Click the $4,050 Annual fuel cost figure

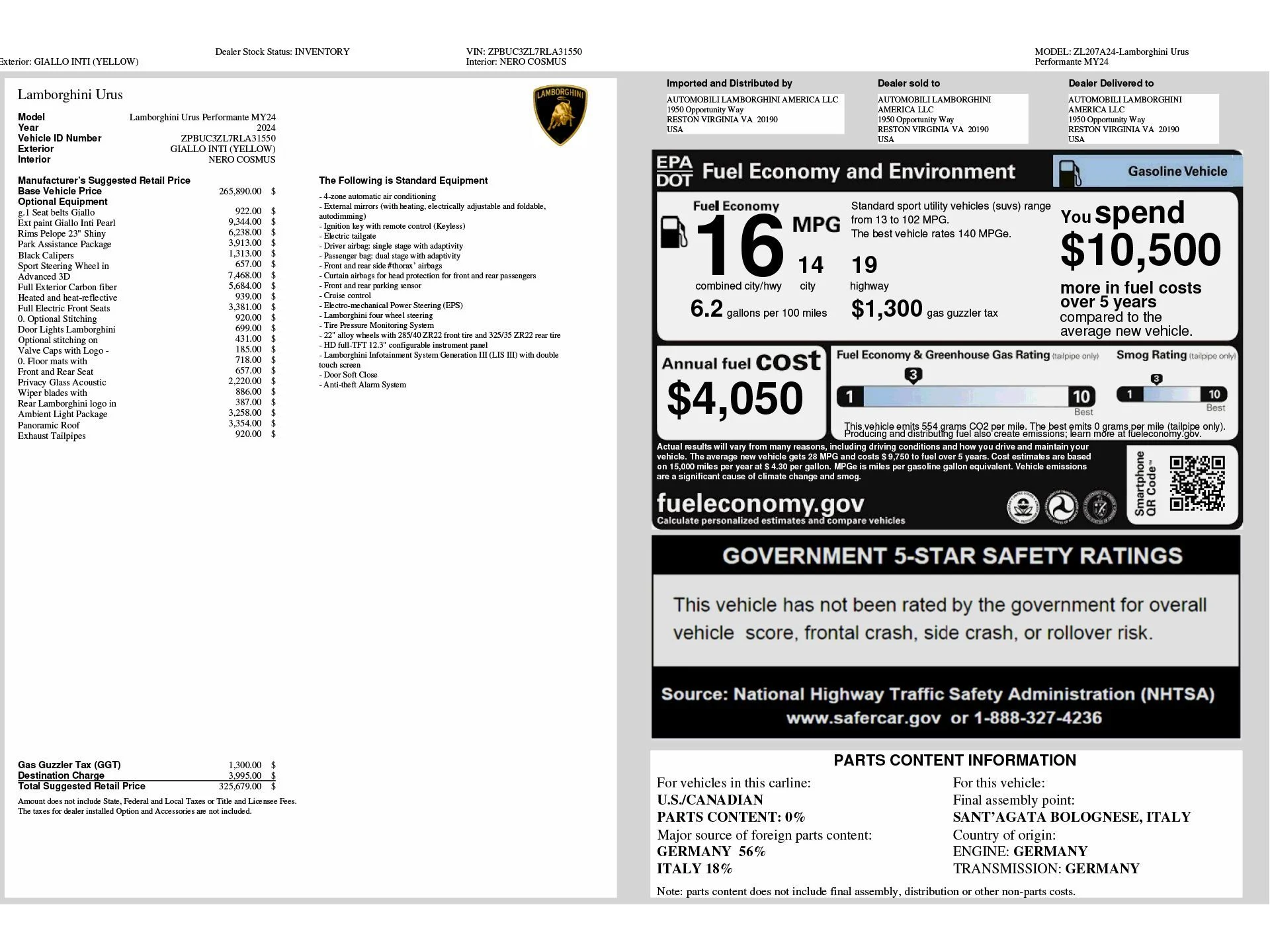(736, 397)
